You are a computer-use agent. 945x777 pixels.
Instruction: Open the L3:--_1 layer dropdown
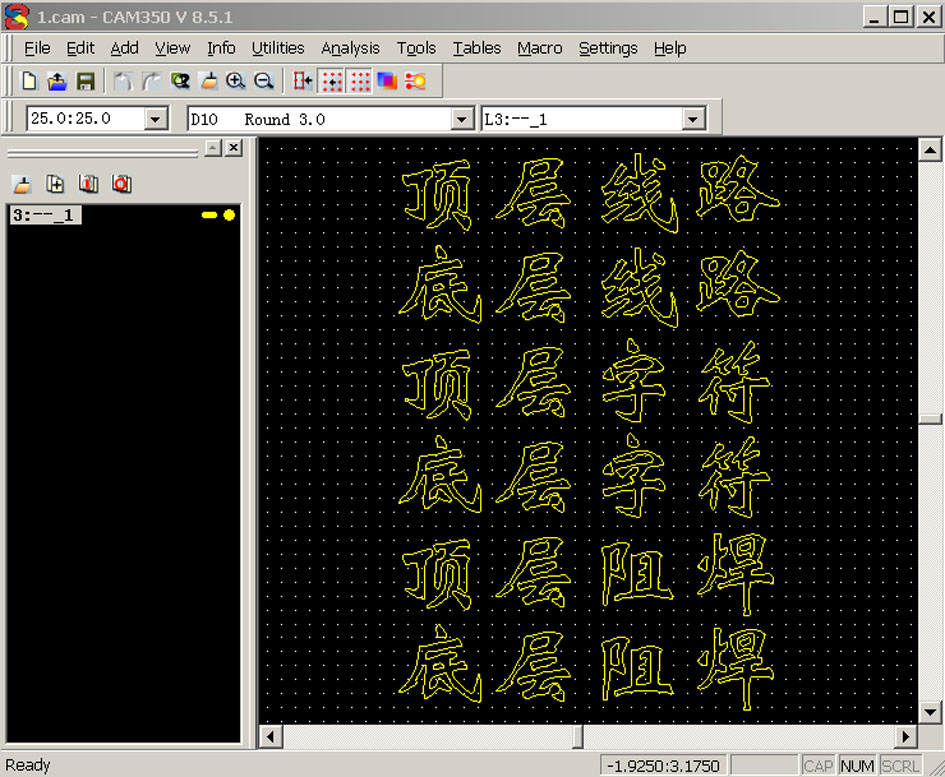pyautogui.click(x=693, y=119)
